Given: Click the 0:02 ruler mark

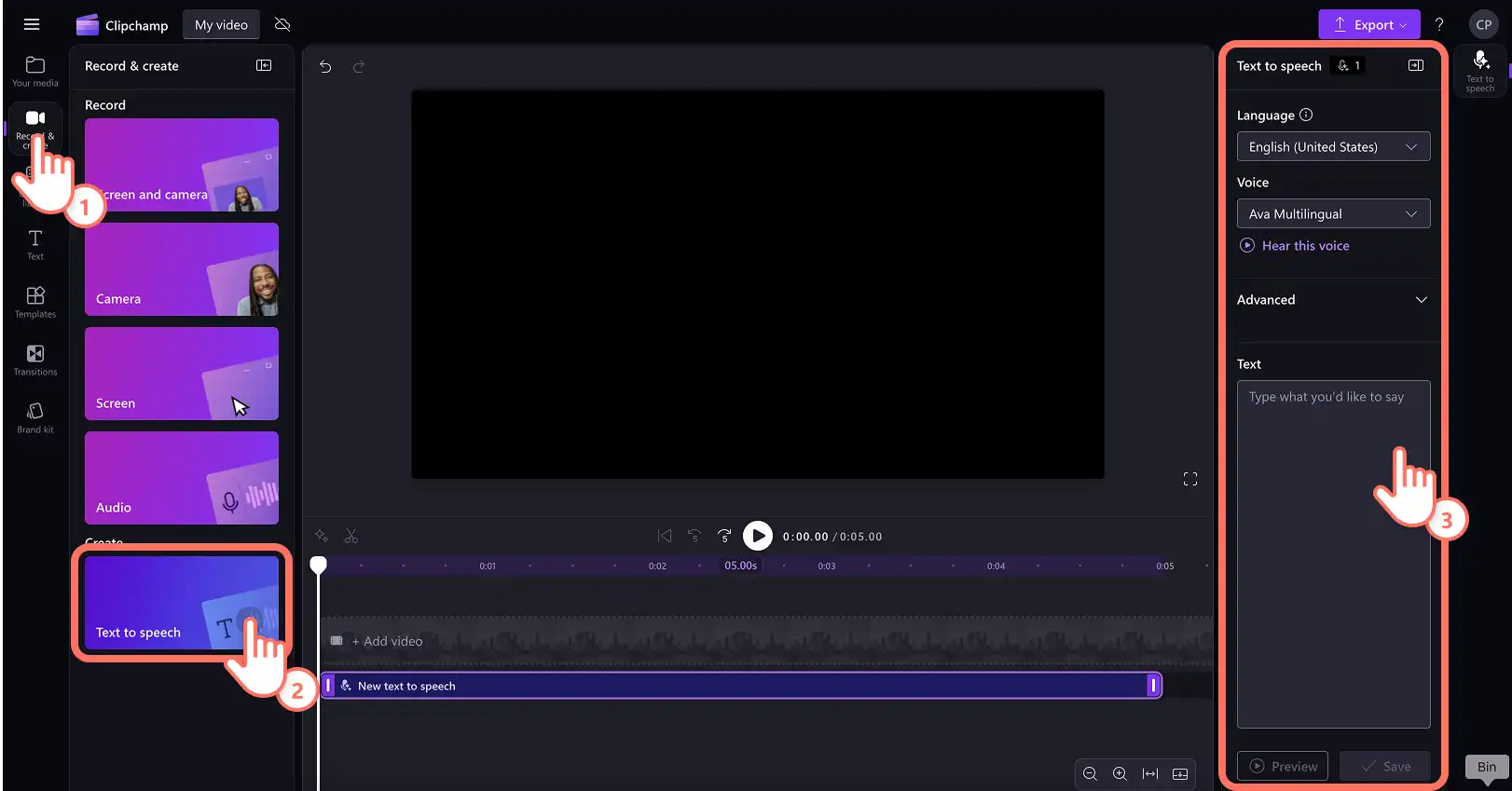Looking at the screenshot, I should (657, 566).
